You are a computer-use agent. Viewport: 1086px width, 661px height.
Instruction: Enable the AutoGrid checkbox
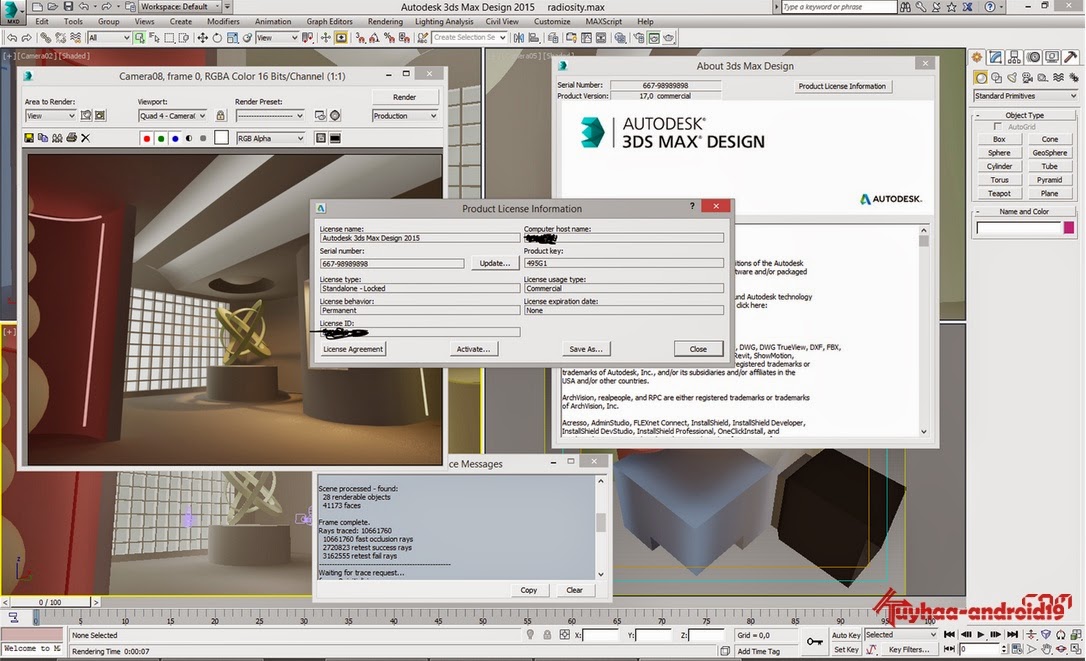[x=998, y=127]
